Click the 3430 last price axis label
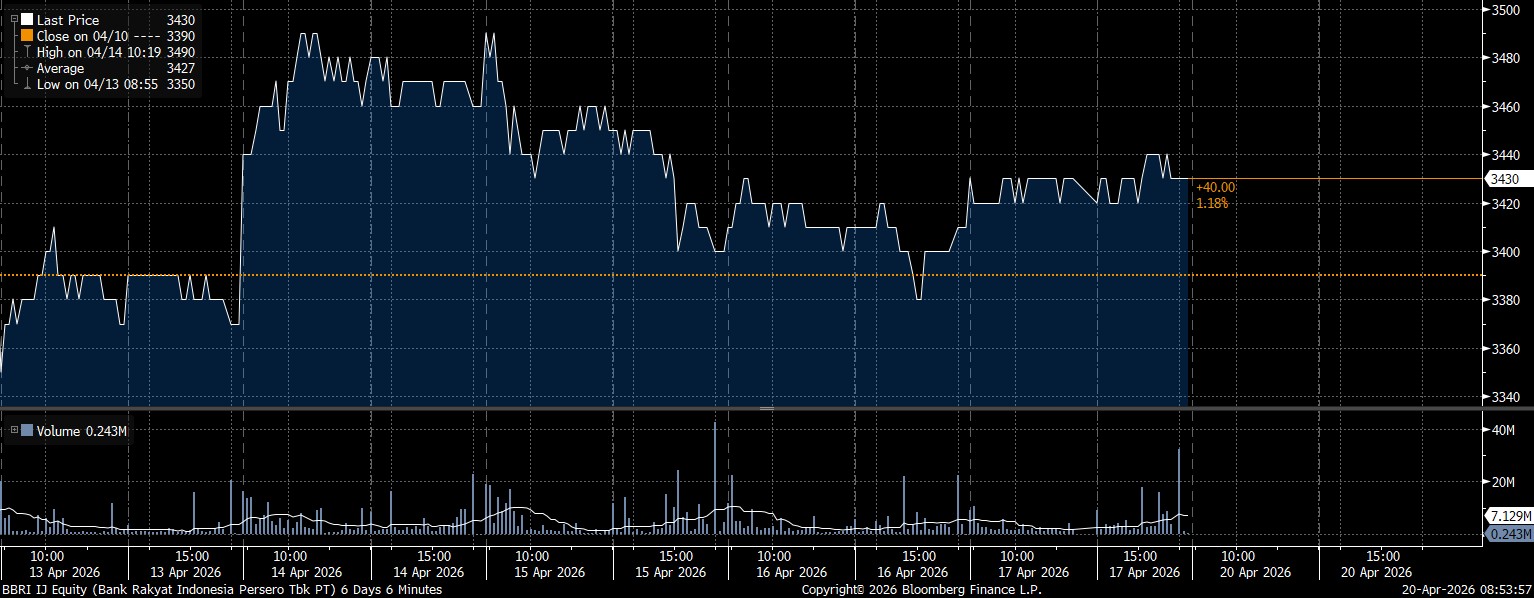The image size is (1534, 598). 1504,179
